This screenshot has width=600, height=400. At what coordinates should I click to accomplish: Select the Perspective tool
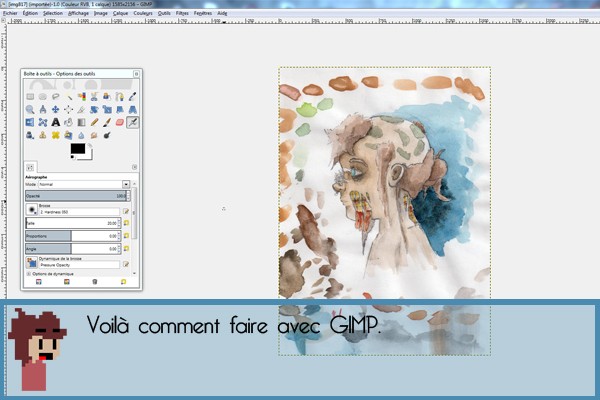point(132,110)
